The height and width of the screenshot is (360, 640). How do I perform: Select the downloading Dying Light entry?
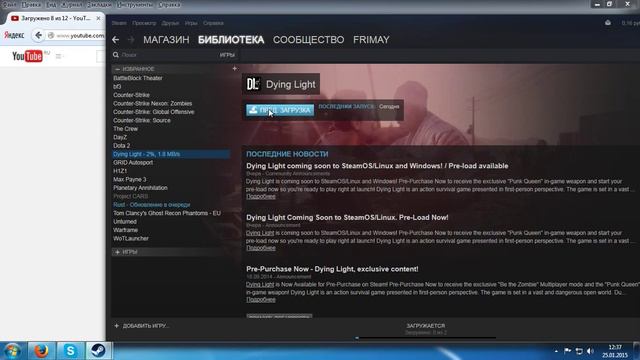[171, 154]
